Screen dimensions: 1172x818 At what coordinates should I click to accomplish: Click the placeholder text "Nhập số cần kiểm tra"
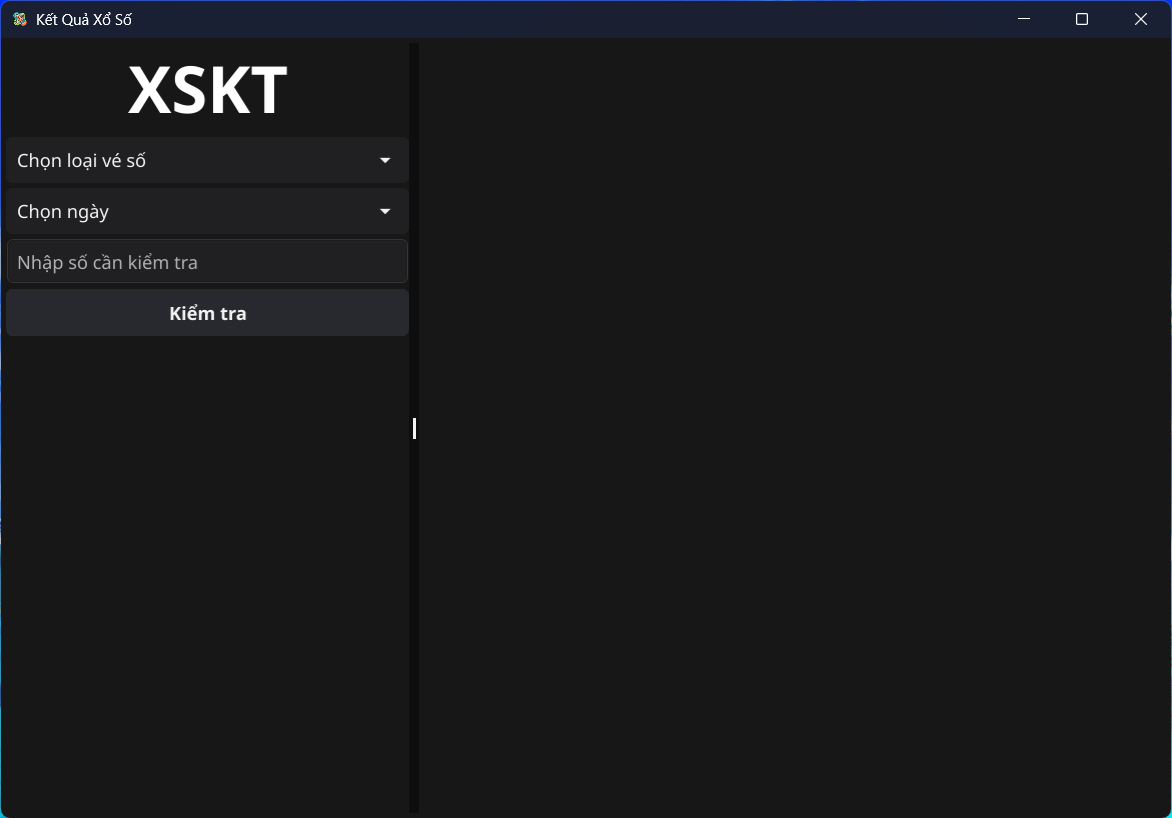106,261
